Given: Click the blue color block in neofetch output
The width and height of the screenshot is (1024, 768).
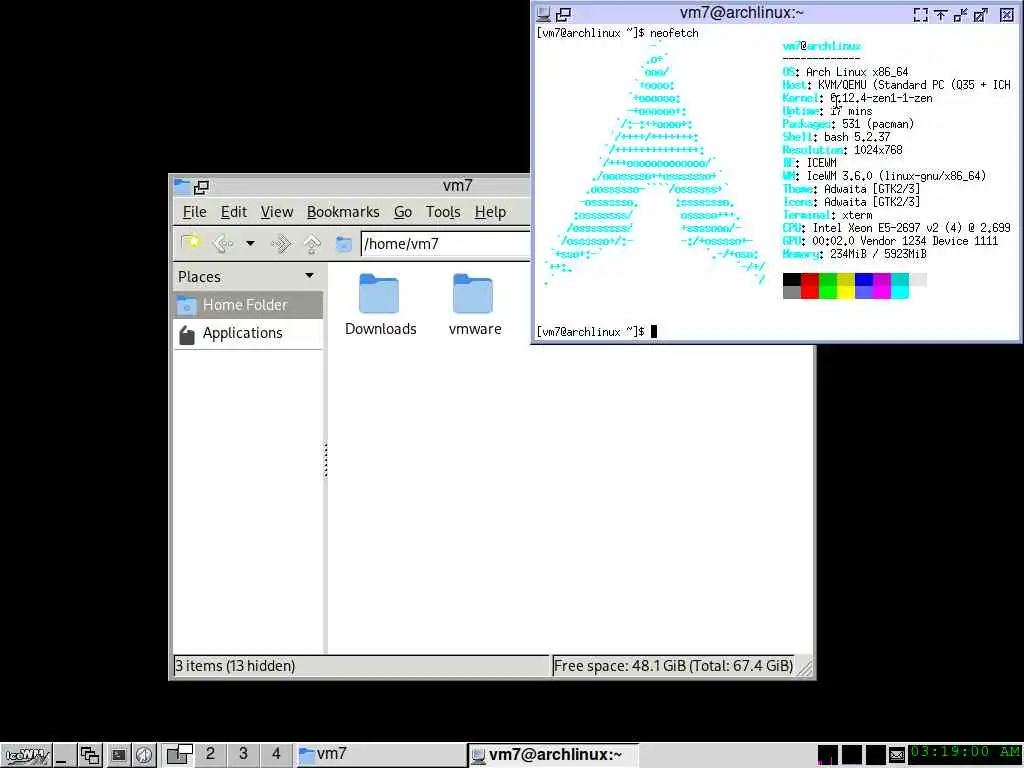Looking at the screenshot, I should 864,286.
